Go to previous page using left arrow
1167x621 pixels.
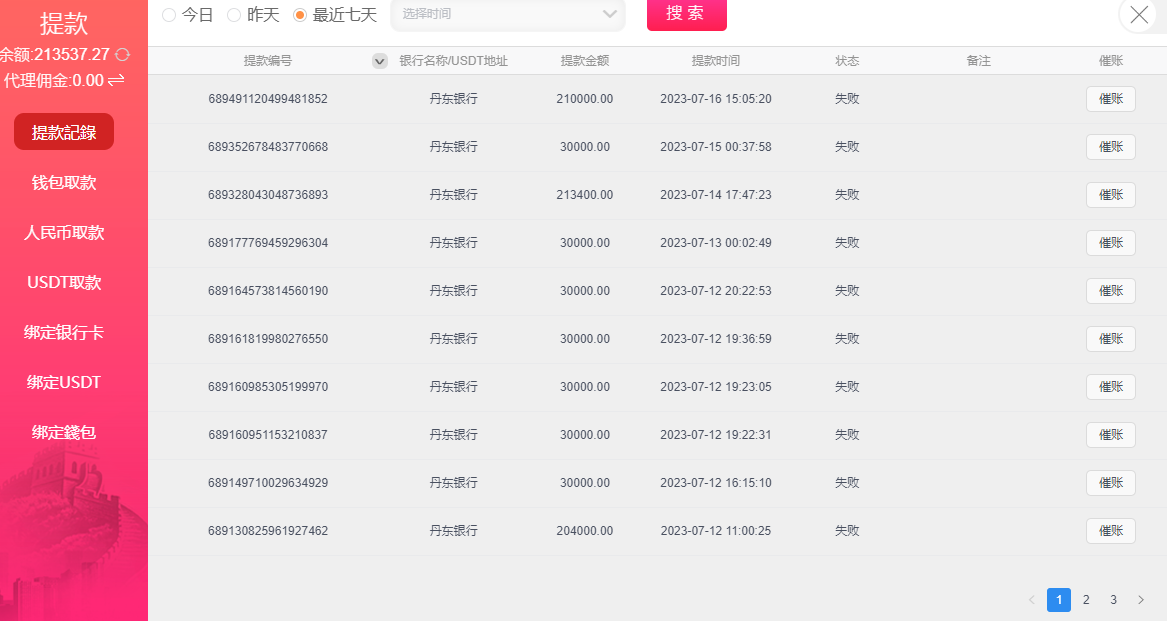pyautogui.click(x=1032, y=600)
